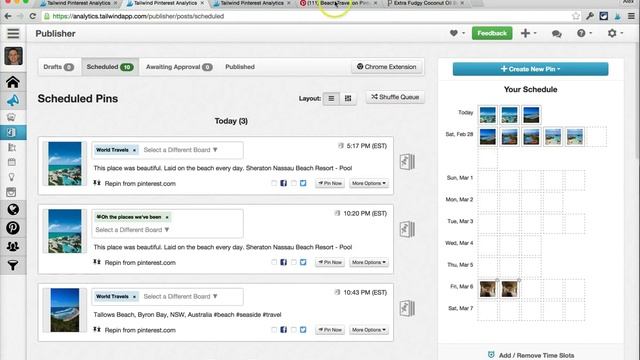Image resolution: width=640 pixels, height=360 pixels.
Task: Select the list layout icon
Action: 331,98
